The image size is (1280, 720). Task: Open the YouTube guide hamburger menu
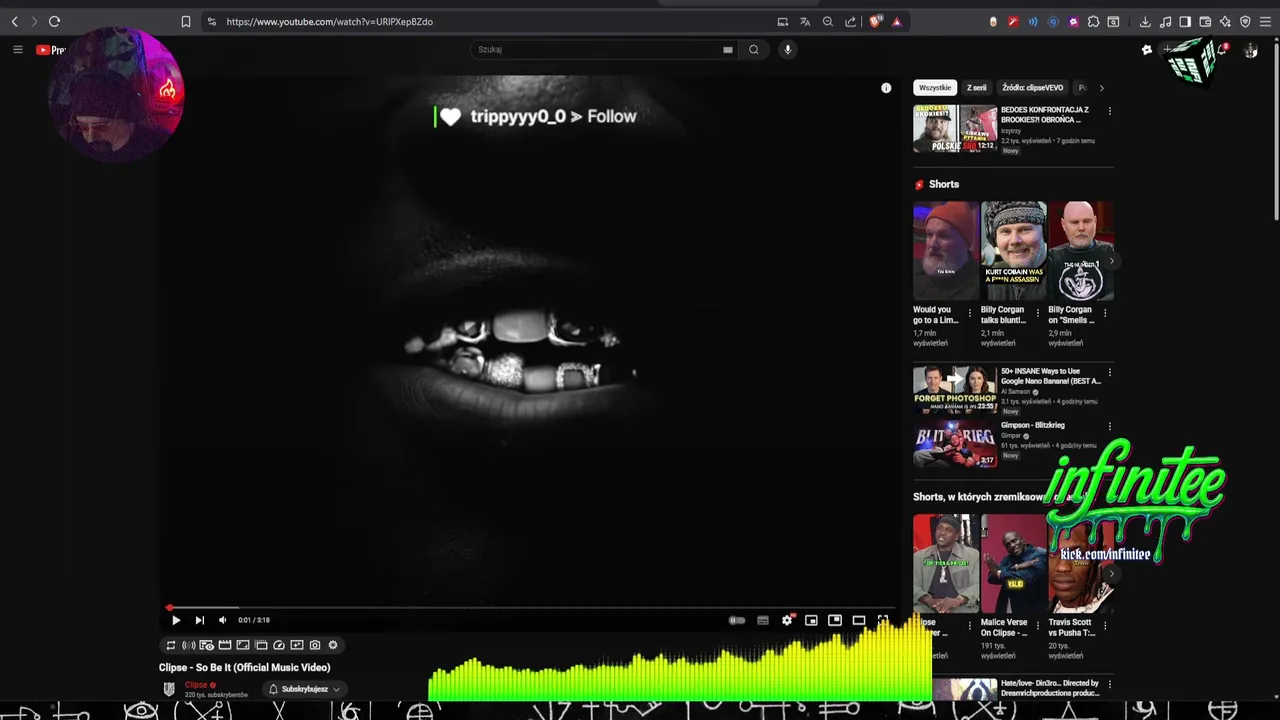pyautogui.click(x=17, y=49)
